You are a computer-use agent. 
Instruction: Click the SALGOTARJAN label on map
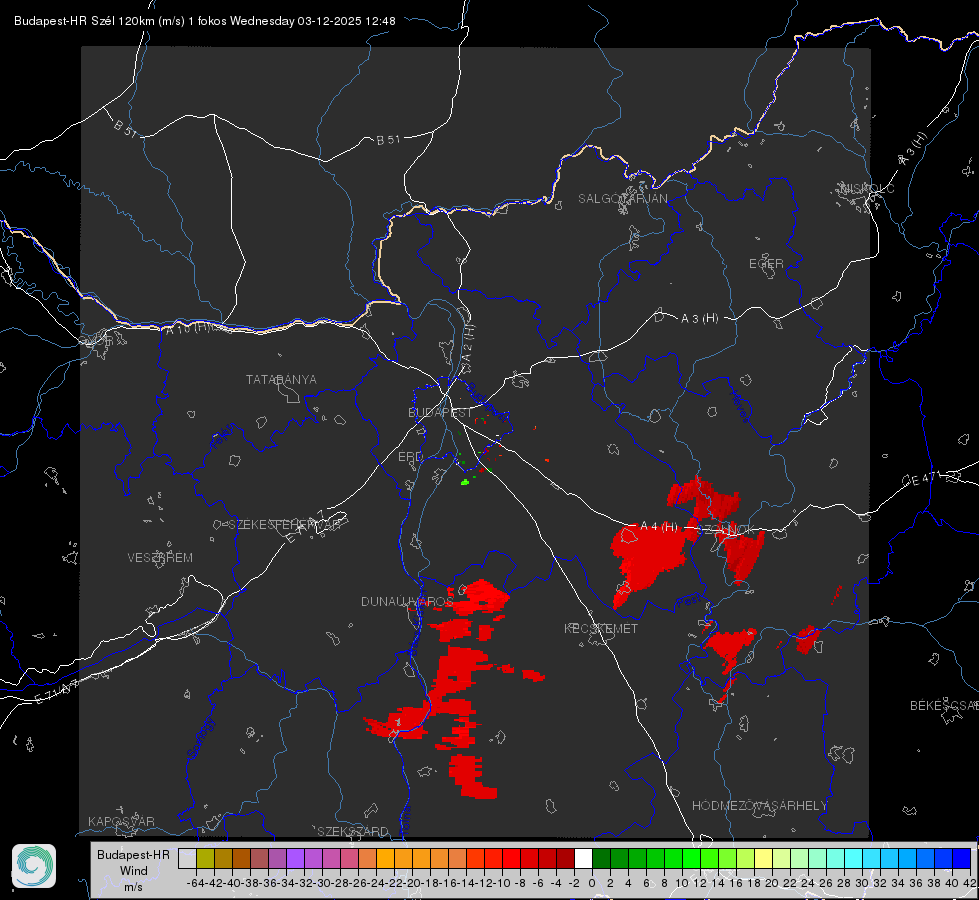point(622,199)
